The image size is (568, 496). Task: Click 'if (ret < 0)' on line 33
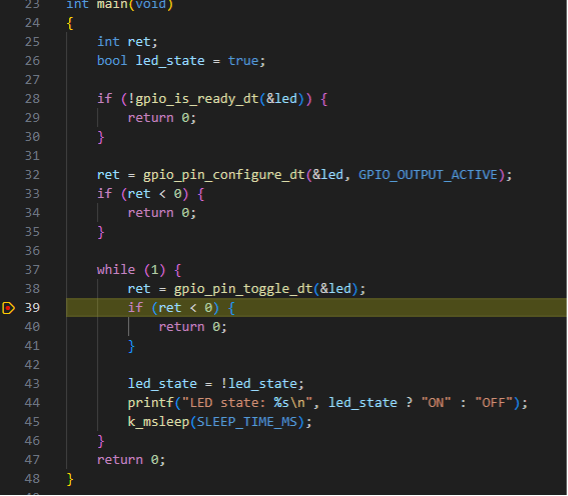coord(143,194)
